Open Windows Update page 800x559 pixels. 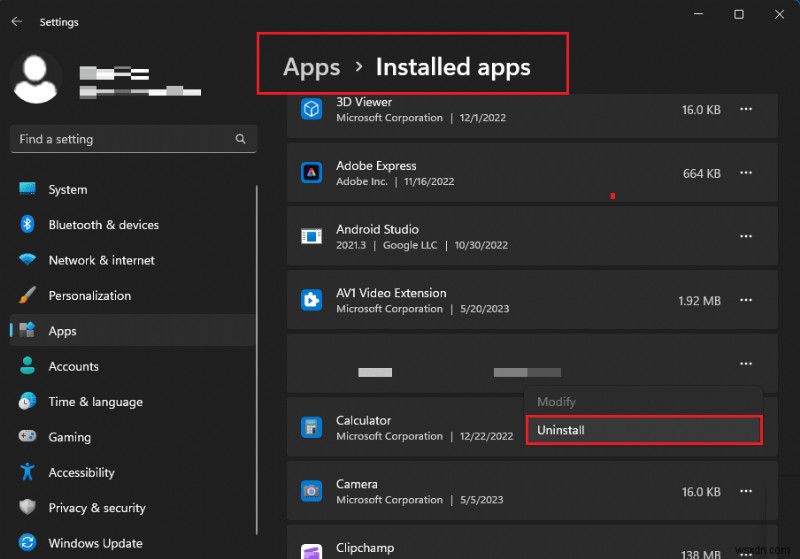tap(133, 543)
